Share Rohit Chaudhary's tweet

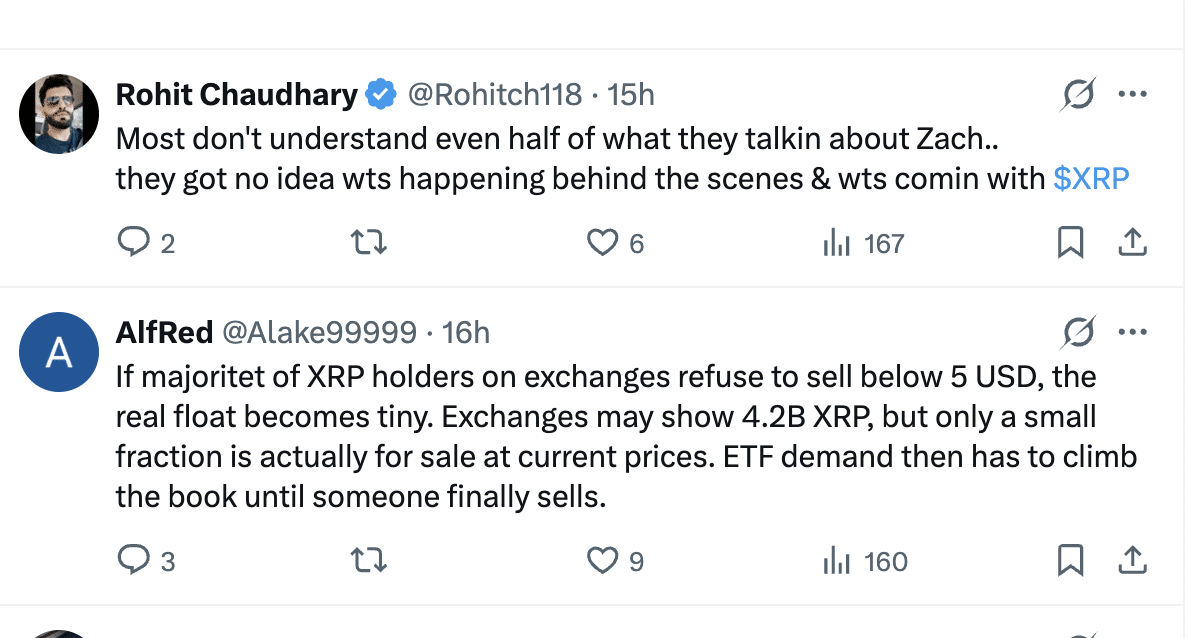(1132, 243)
